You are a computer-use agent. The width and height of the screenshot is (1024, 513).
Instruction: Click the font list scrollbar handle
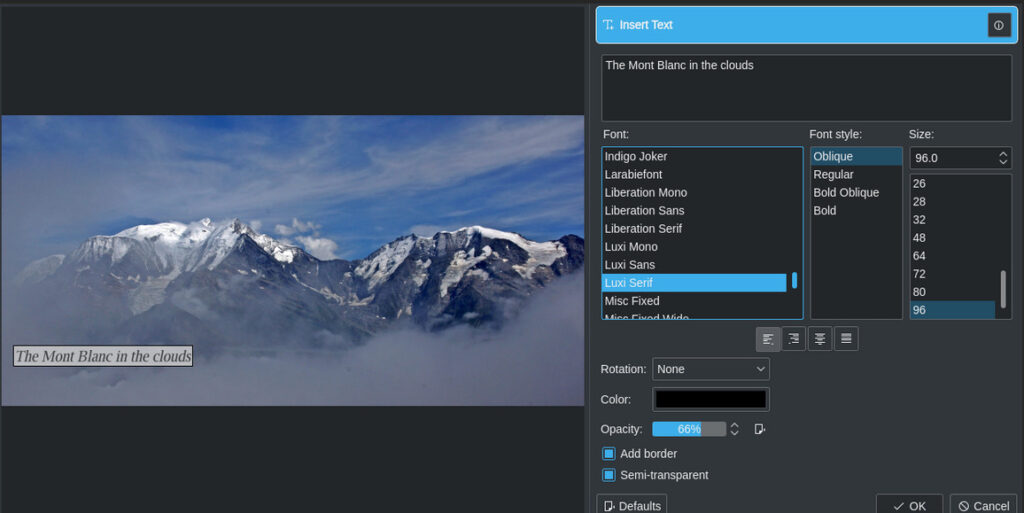[x=794, y=281]
